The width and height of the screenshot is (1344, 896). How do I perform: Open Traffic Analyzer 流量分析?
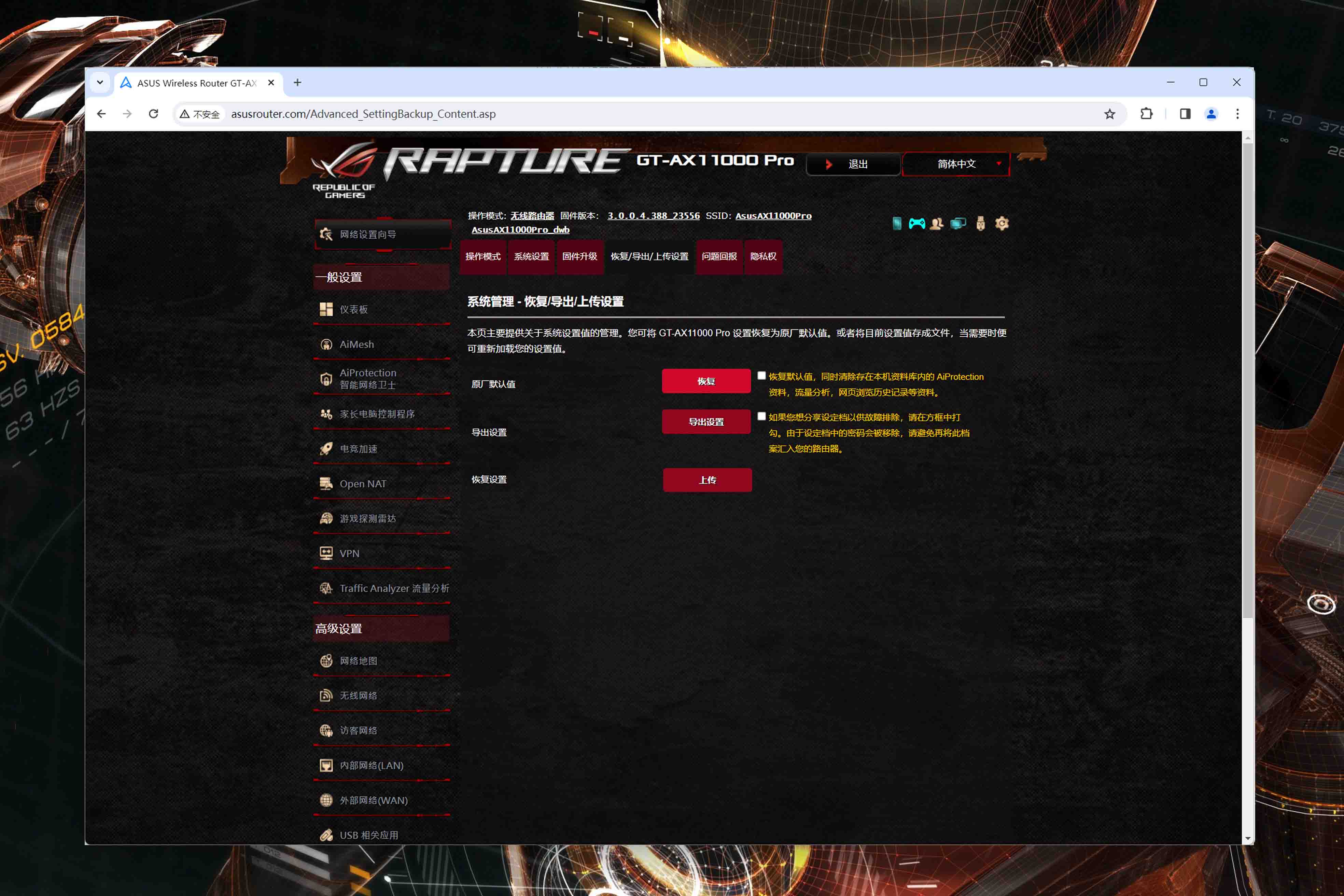pyautogui.click(x=382, y=588)
